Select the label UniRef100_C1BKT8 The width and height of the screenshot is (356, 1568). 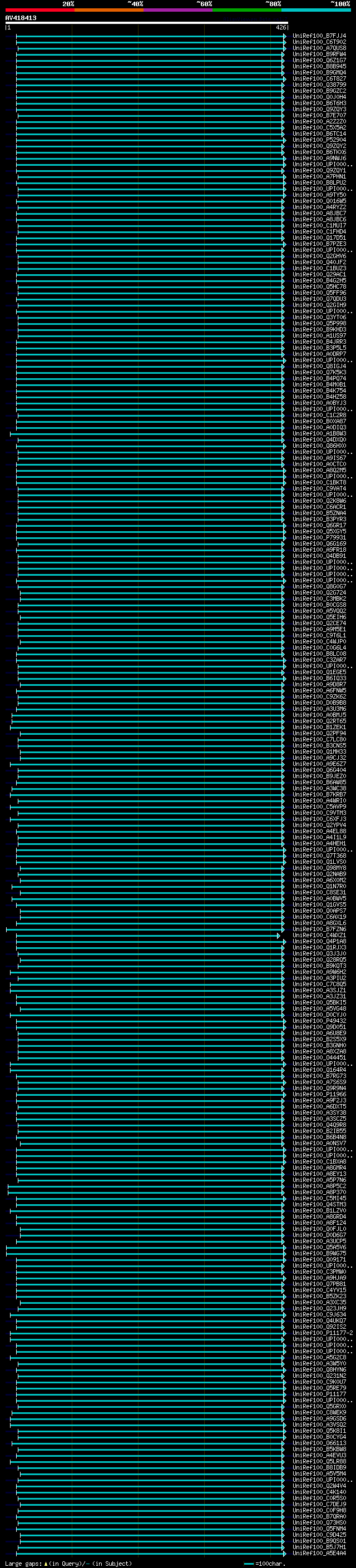pyautogui.click(x=319, y=483)
